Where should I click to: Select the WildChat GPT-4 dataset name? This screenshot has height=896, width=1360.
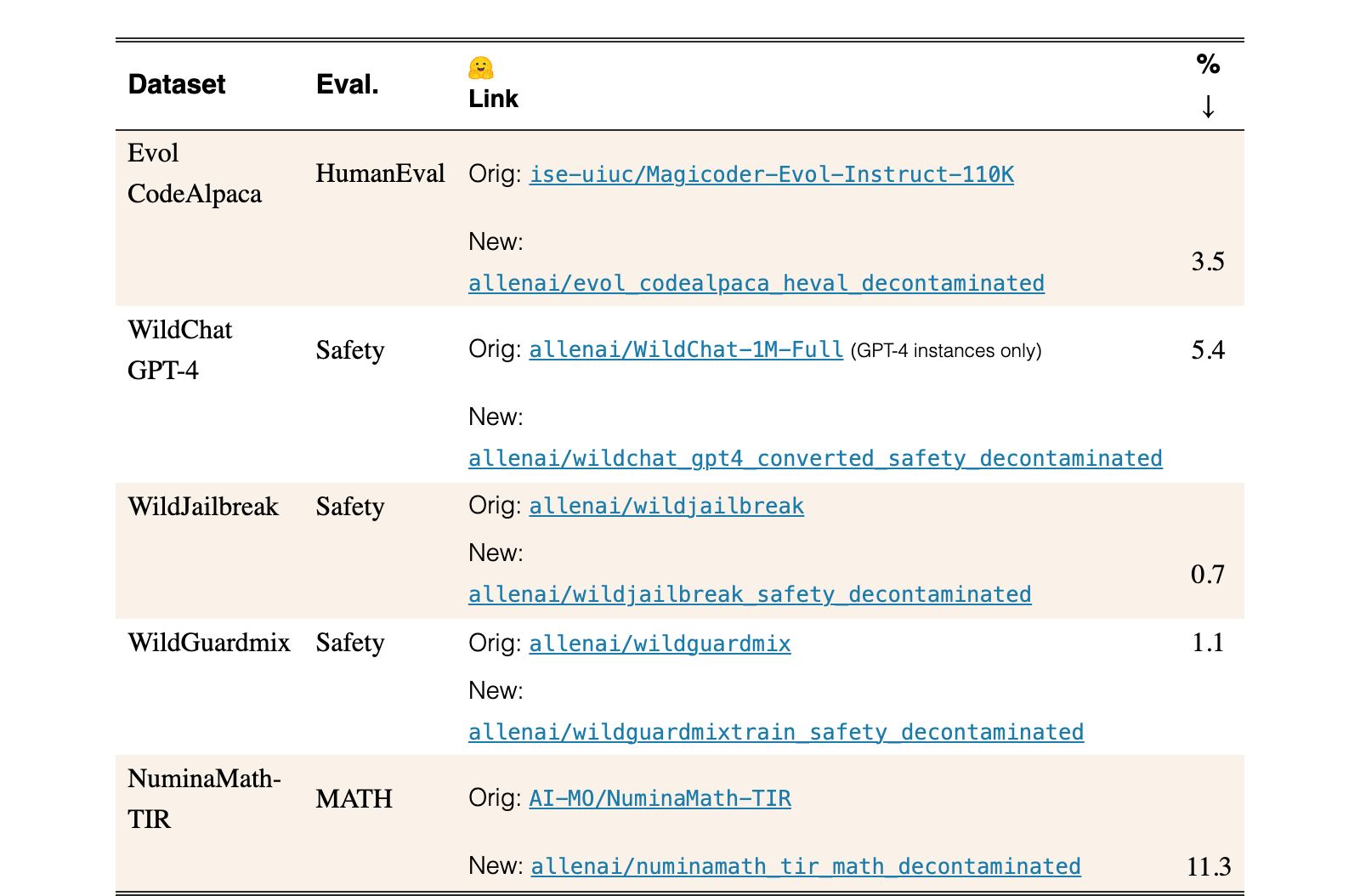tap(180, 350)
